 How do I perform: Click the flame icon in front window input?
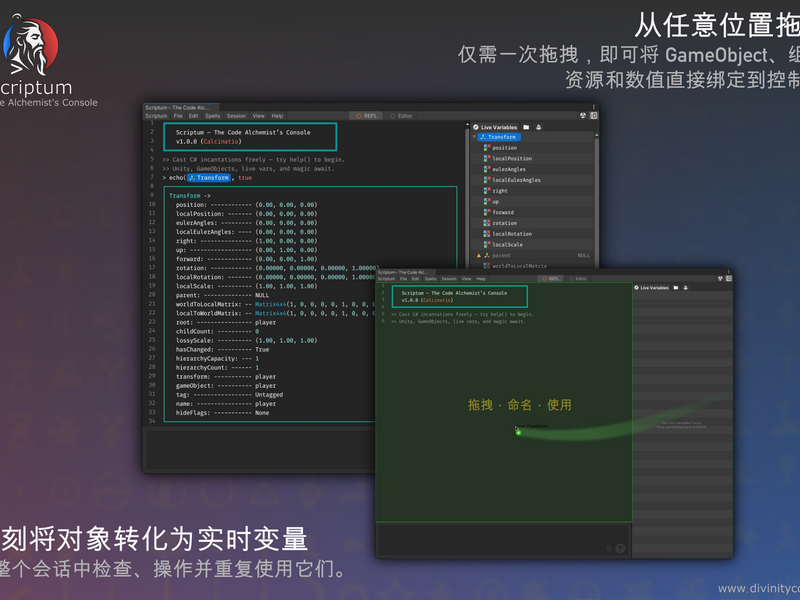[608, 548]
